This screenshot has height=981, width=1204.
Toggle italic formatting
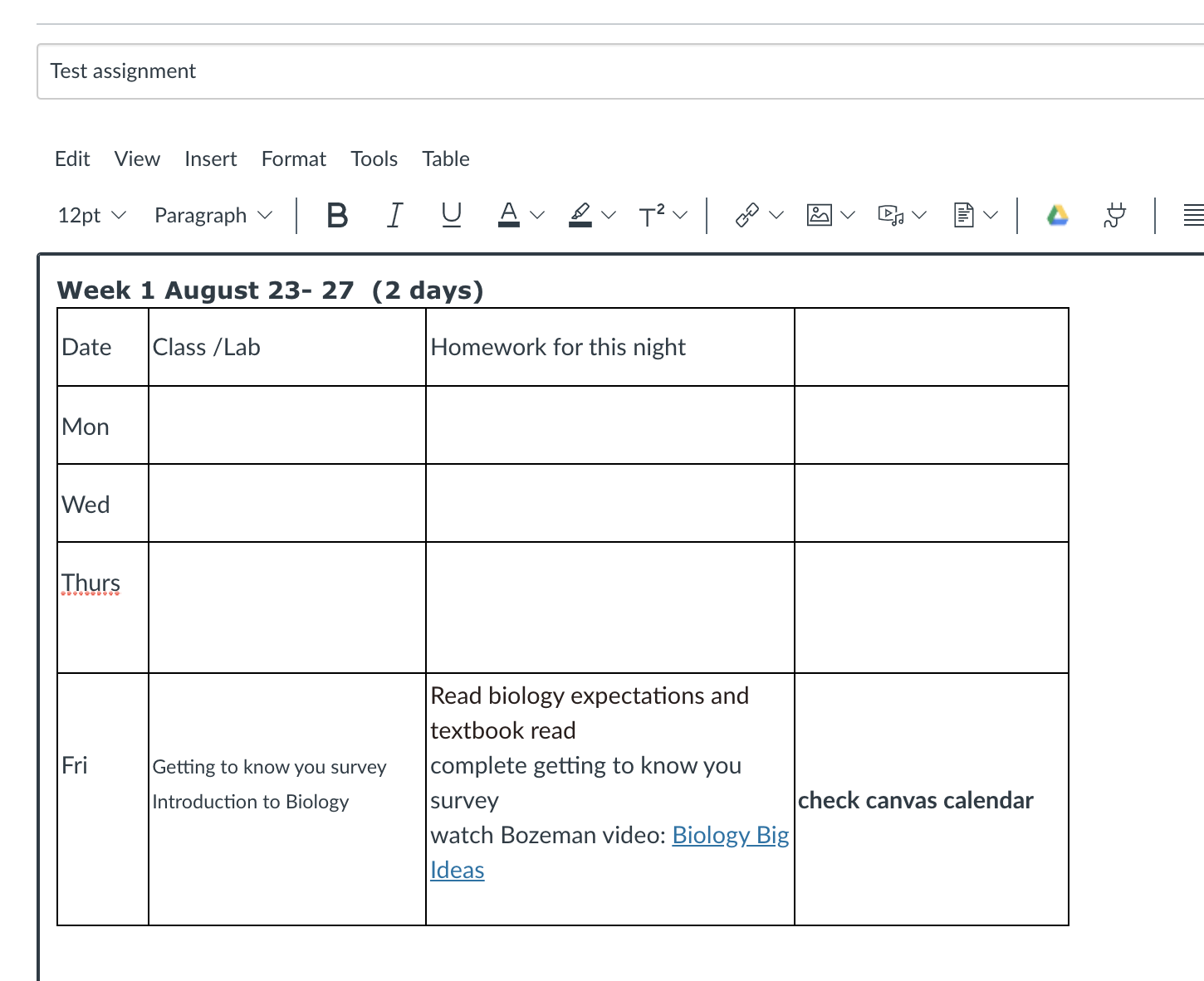coord(394,215)
